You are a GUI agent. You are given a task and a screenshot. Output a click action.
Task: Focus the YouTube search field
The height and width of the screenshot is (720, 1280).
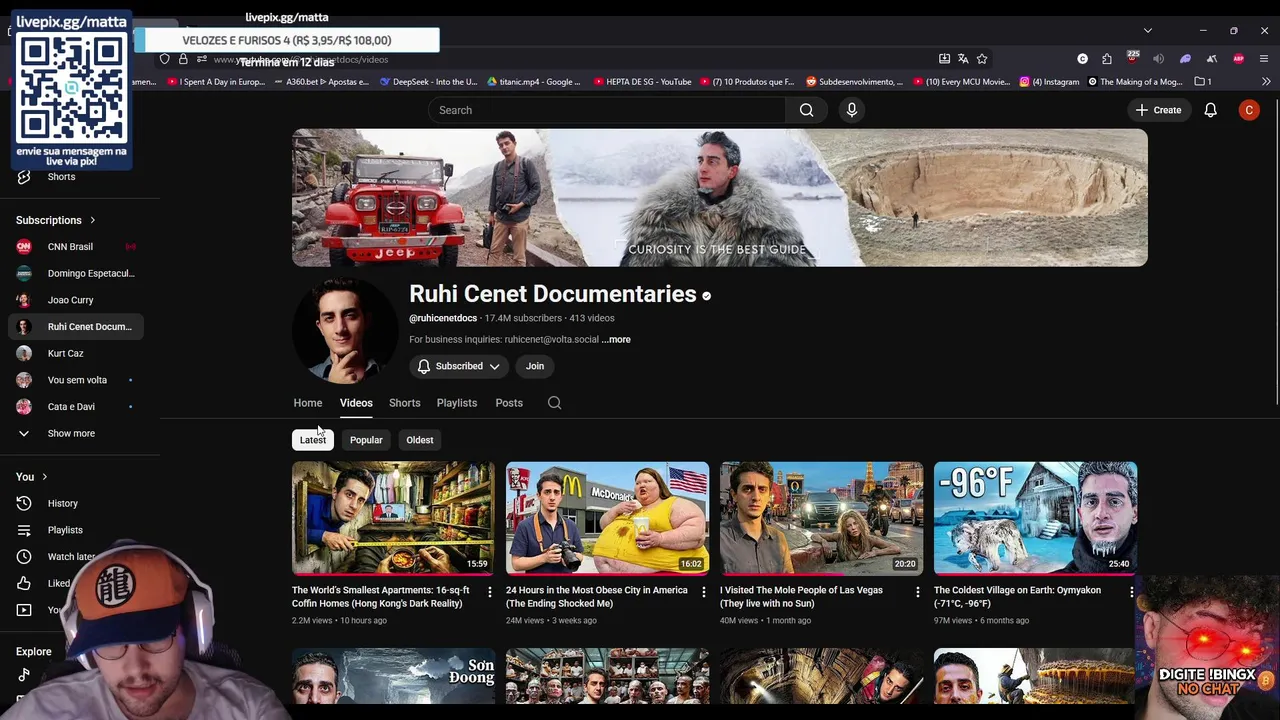(x=607, y=110)
